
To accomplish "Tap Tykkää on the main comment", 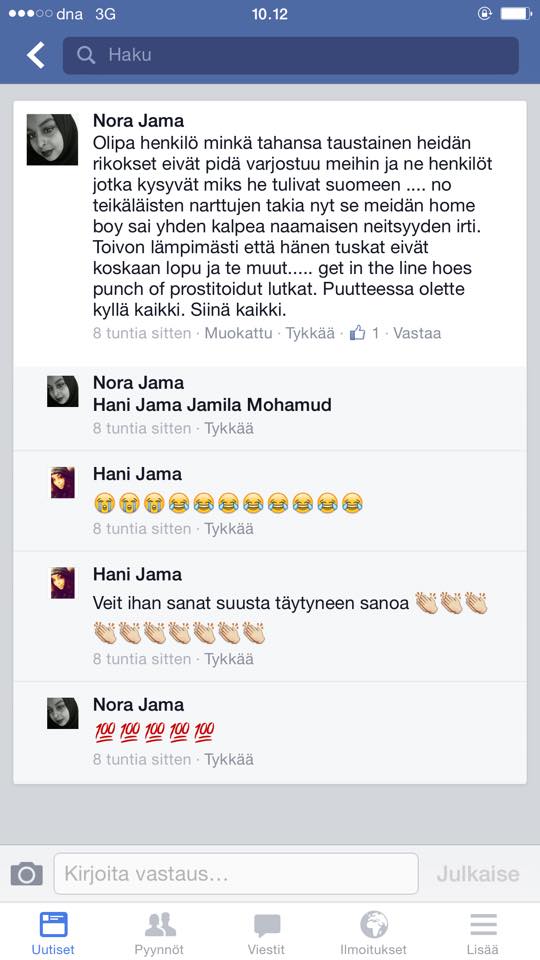I will click(x=310, y=333).
